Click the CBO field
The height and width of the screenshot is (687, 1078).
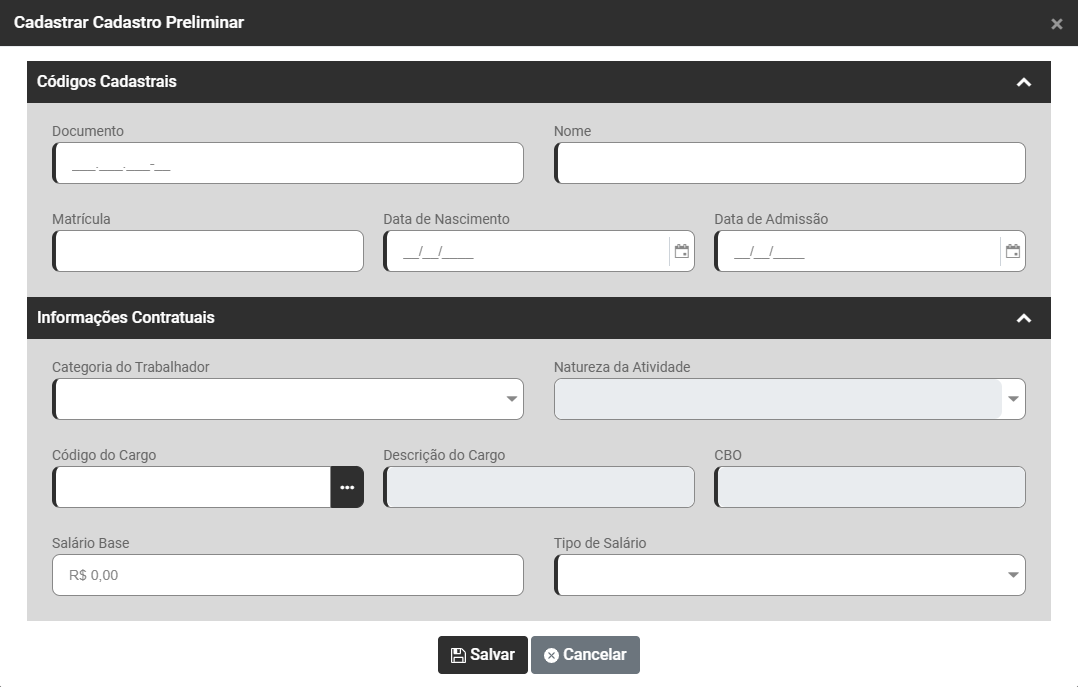tap(870, 487)
